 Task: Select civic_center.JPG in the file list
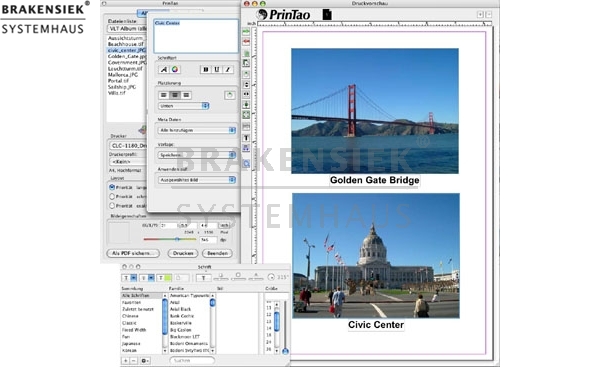126,50
